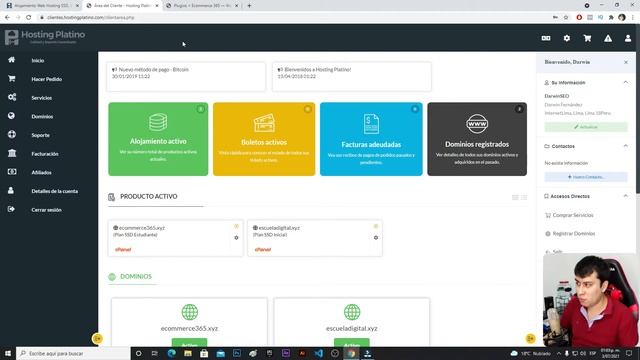The image size is (640, 360).
Task: Click the header currency icon
Action: 546,38
